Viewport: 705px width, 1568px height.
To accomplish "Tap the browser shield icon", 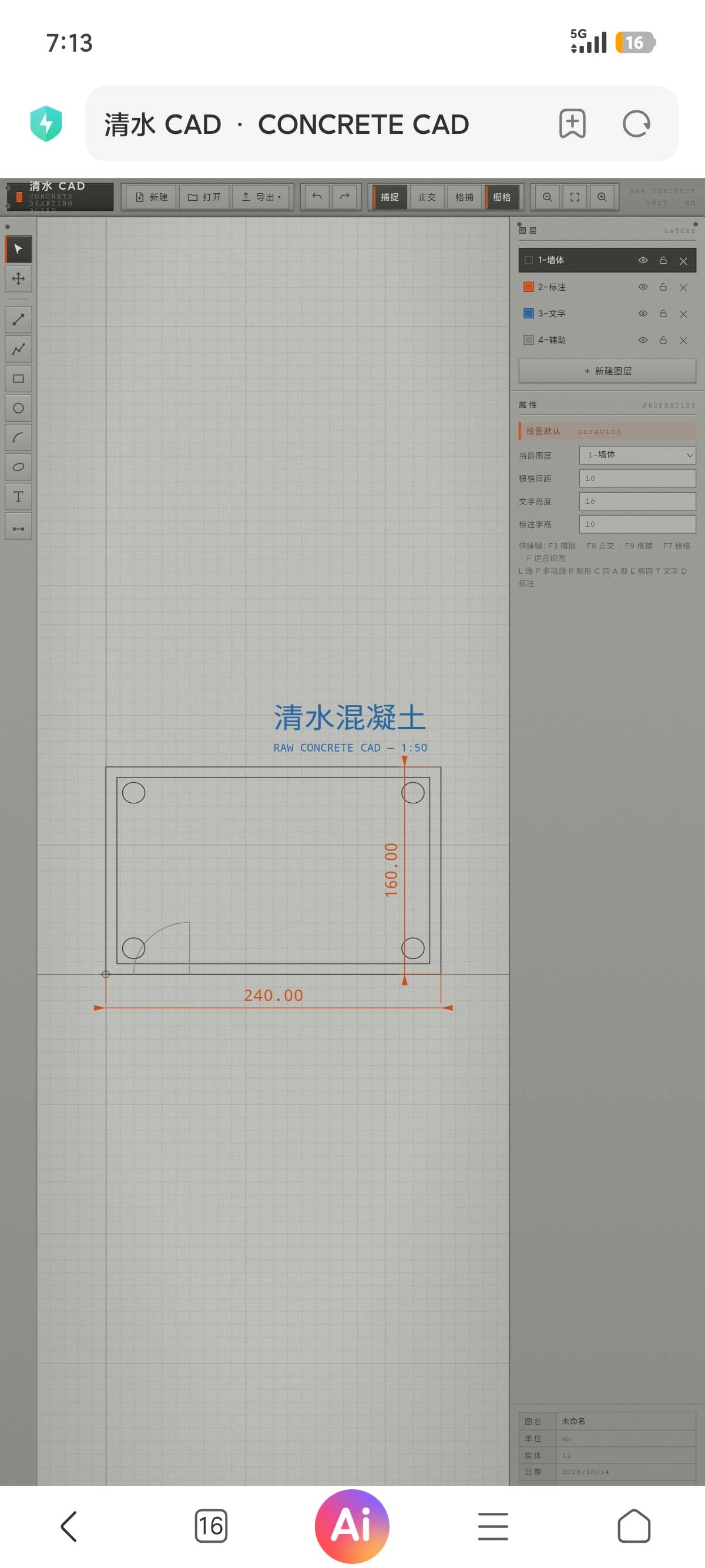I will [x=46, y=123].
